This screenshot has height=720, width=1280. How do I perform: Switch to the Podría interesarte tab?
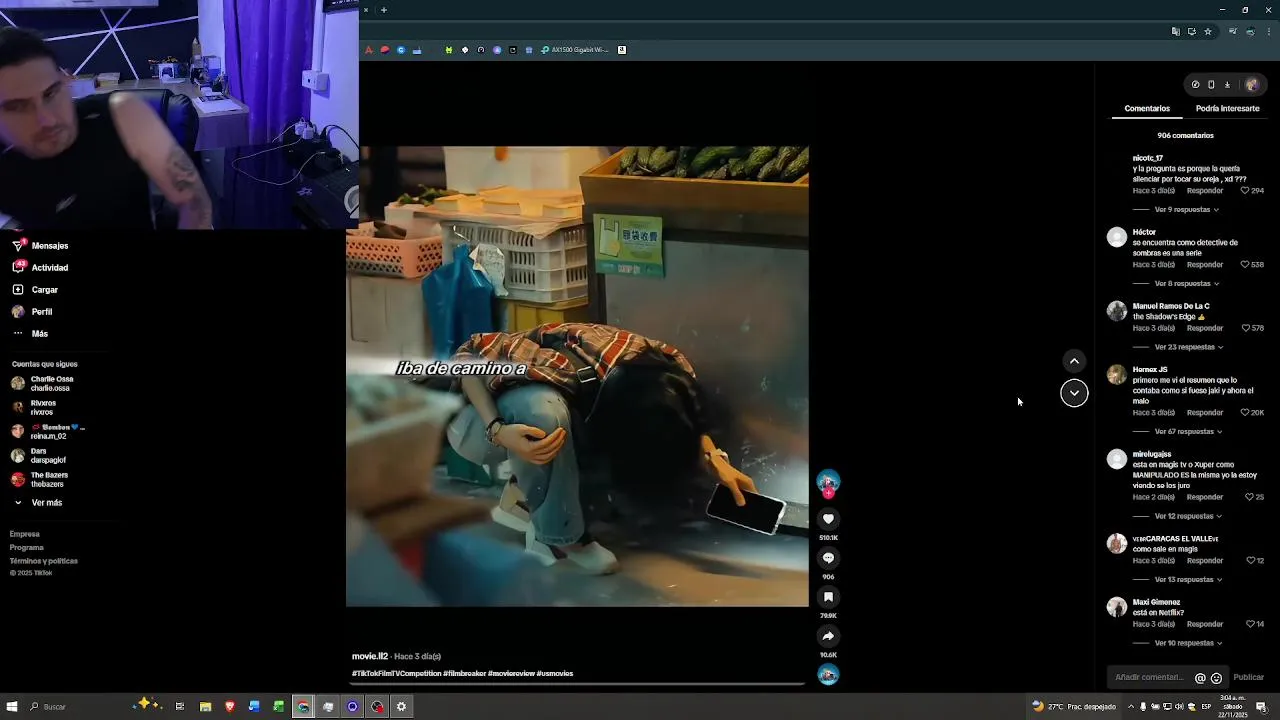(1227, 108)
